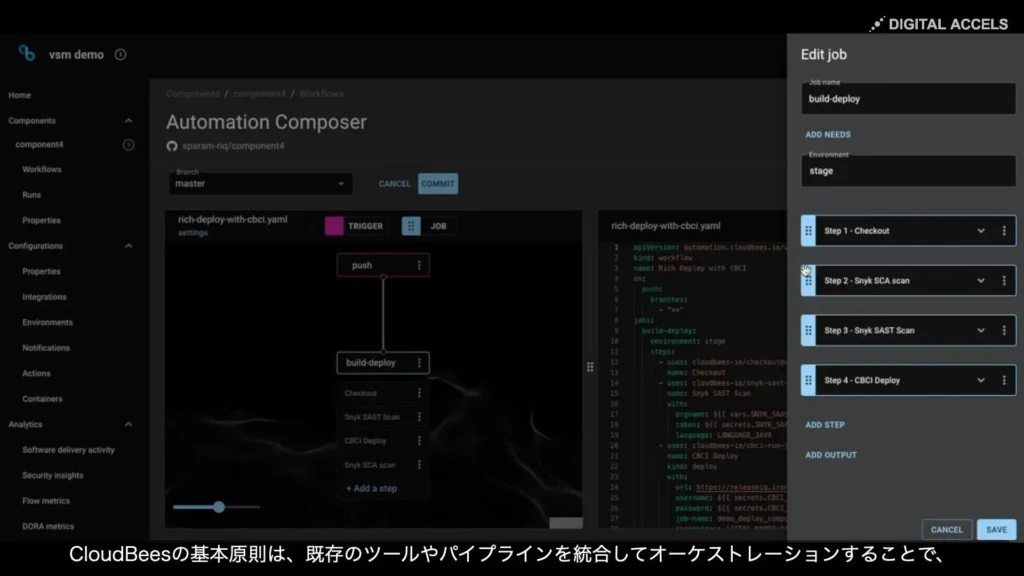Expand Step 4 - CBCI Deploy details

pos(981,380)
